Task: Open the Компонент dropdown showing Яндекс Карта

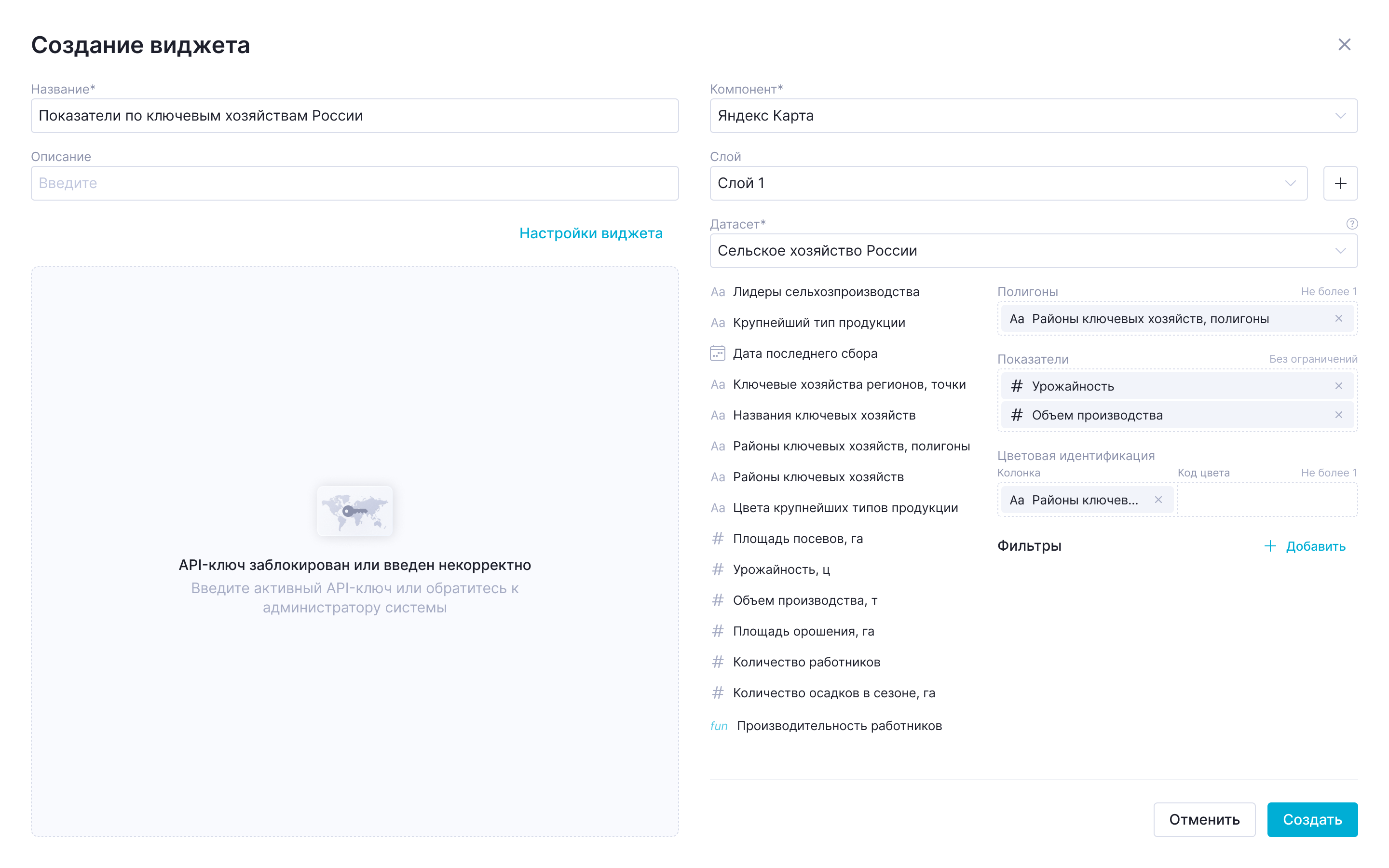Action: coord(1033,115)
